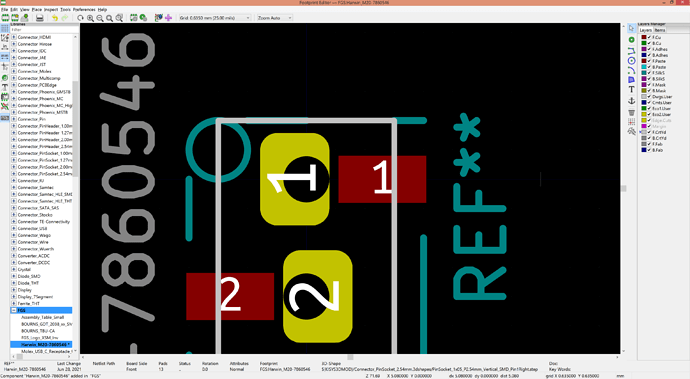Click the F.SilkS layer color swatch
Image resolution: width=690 pixels, height=379 pixels.
[644, 73]
